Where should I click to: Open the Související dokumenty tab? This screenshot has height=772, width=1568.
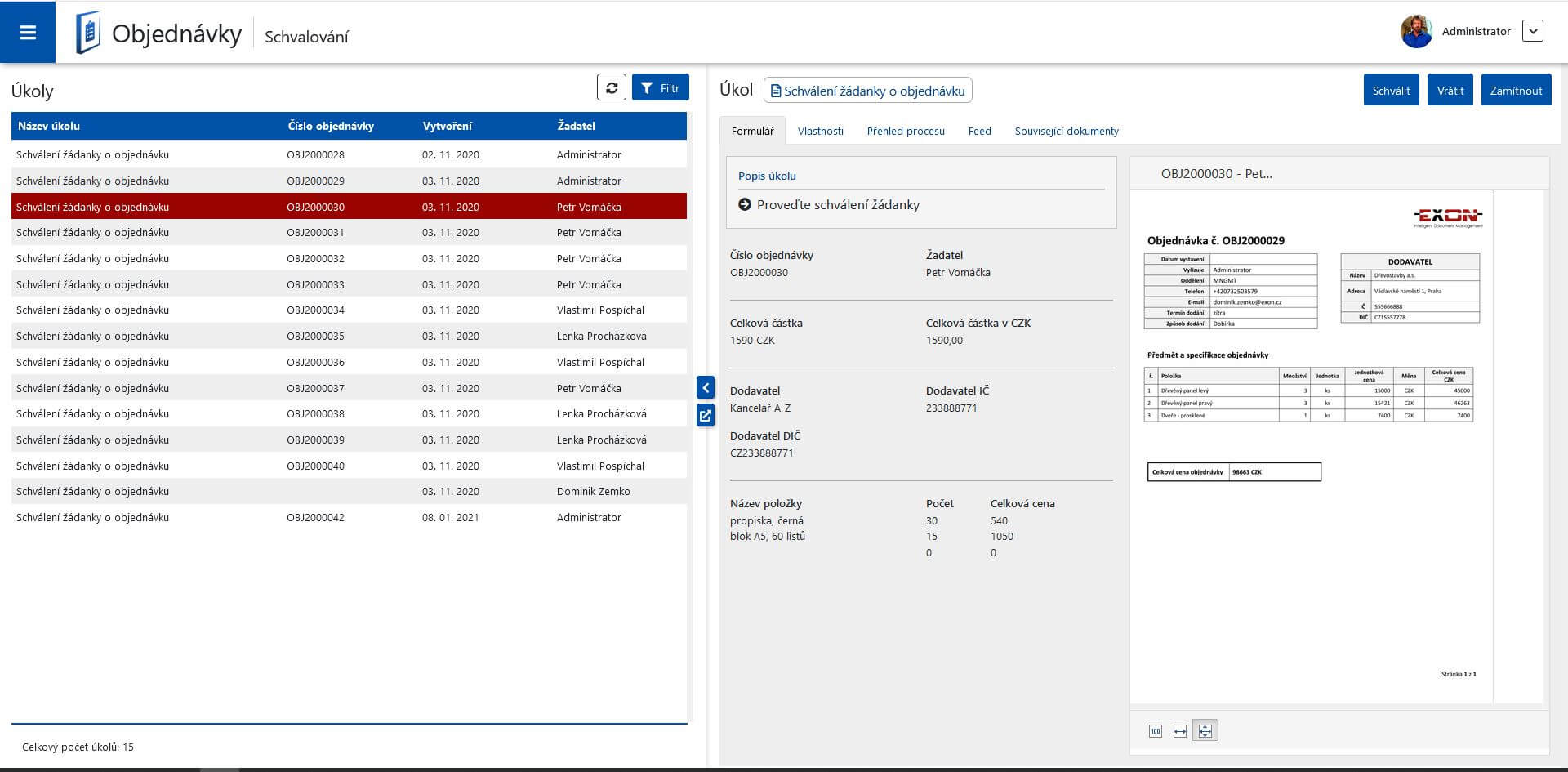coord(1066,131)
